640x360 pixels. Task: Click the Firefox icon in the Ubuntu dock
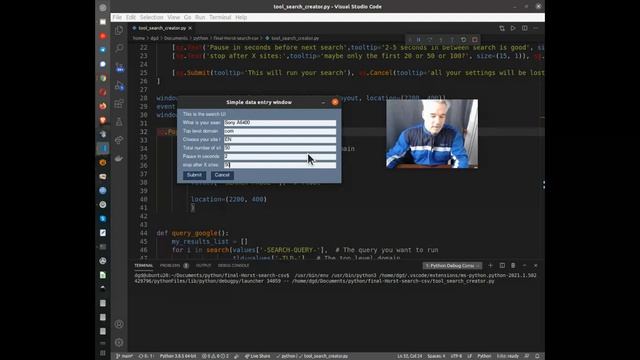(103, 106)
